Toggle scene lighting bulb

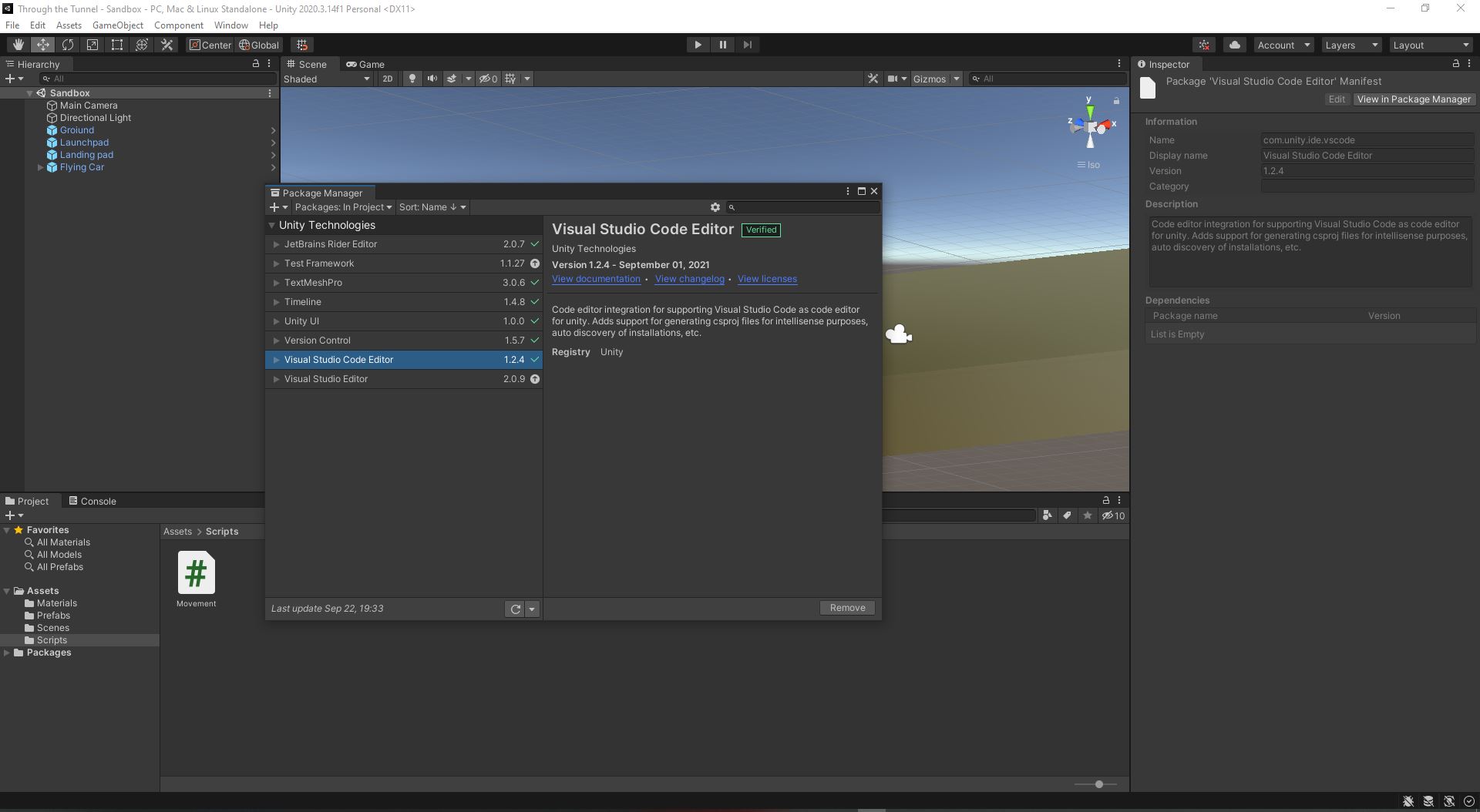[412, 79]
